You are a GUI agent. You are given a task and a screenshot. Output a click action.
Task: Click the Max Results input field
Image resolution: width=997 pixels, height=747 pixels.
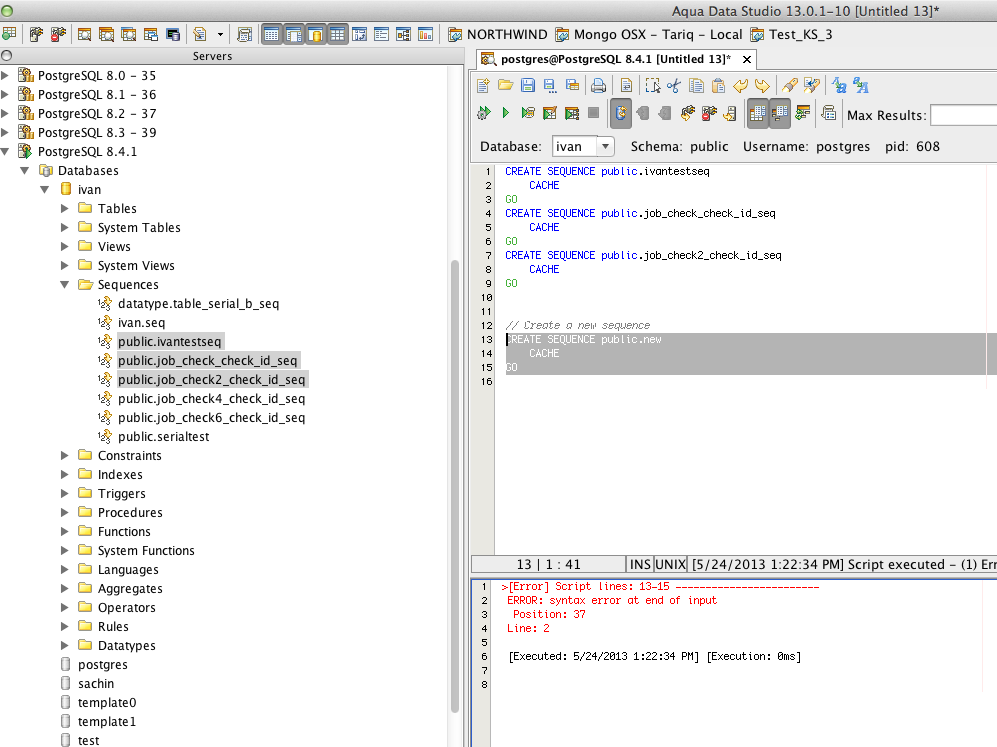(x=962, y=115)
